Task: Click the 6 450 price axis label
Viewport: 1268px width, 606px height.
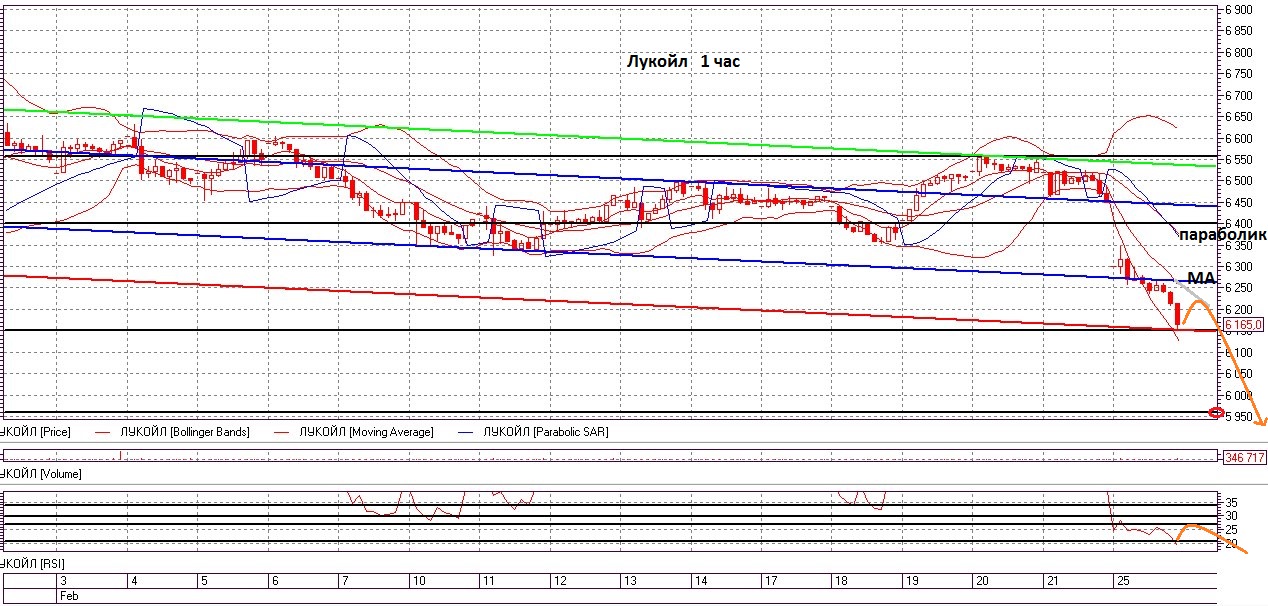Action: point(1238,203)
